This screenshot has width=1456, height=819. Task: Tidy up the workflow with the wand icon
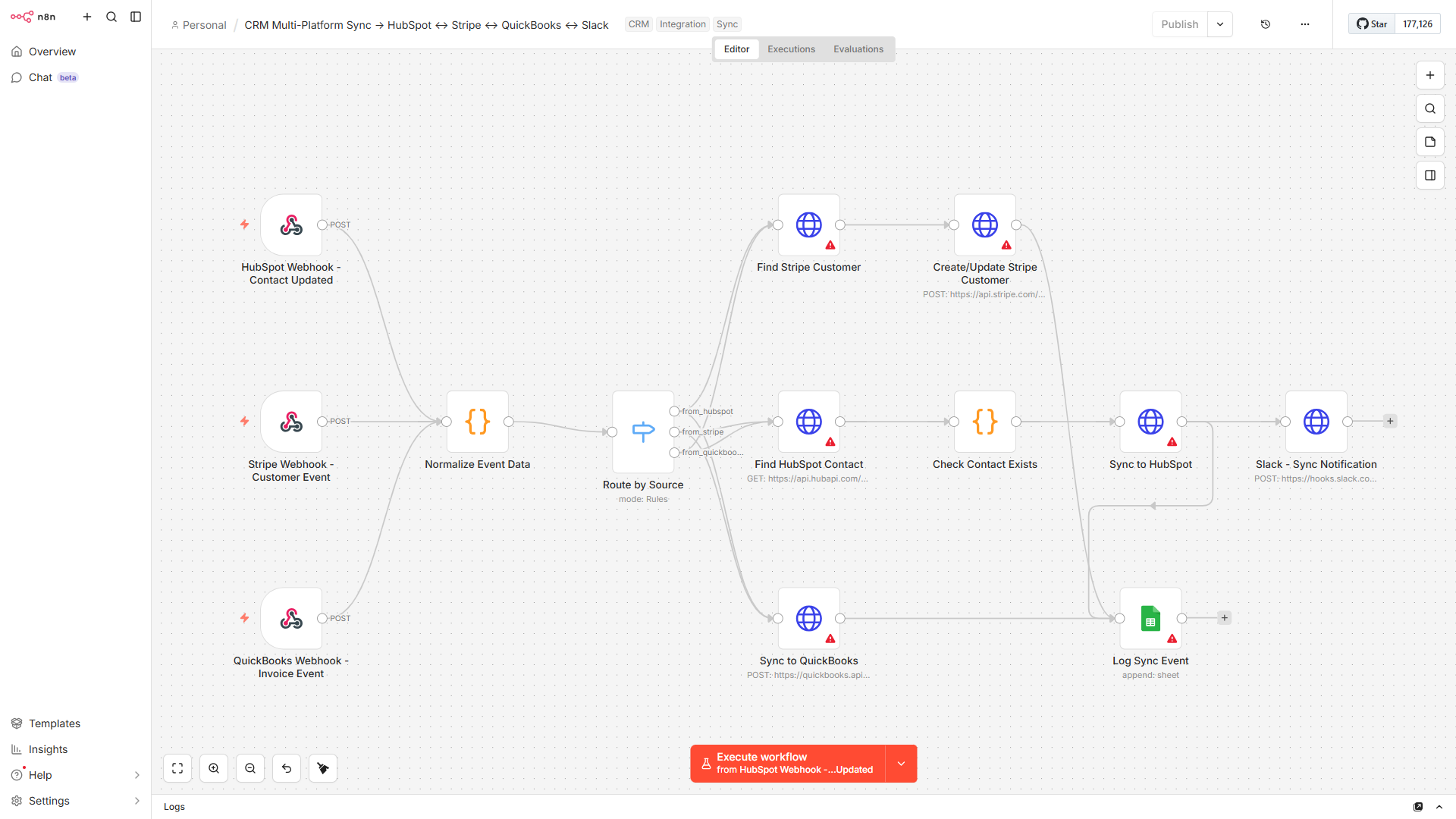pos(322,767)
